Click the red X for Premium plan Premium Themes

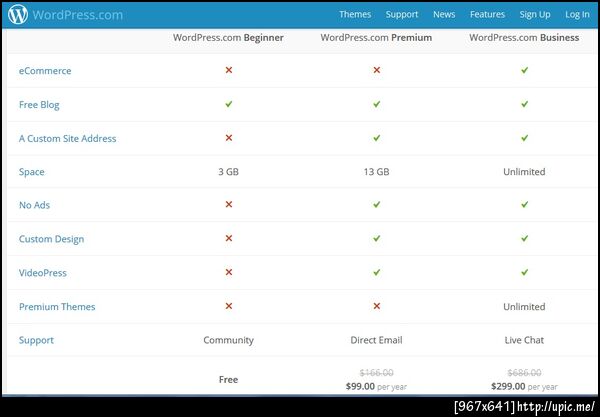pos(377,306)
